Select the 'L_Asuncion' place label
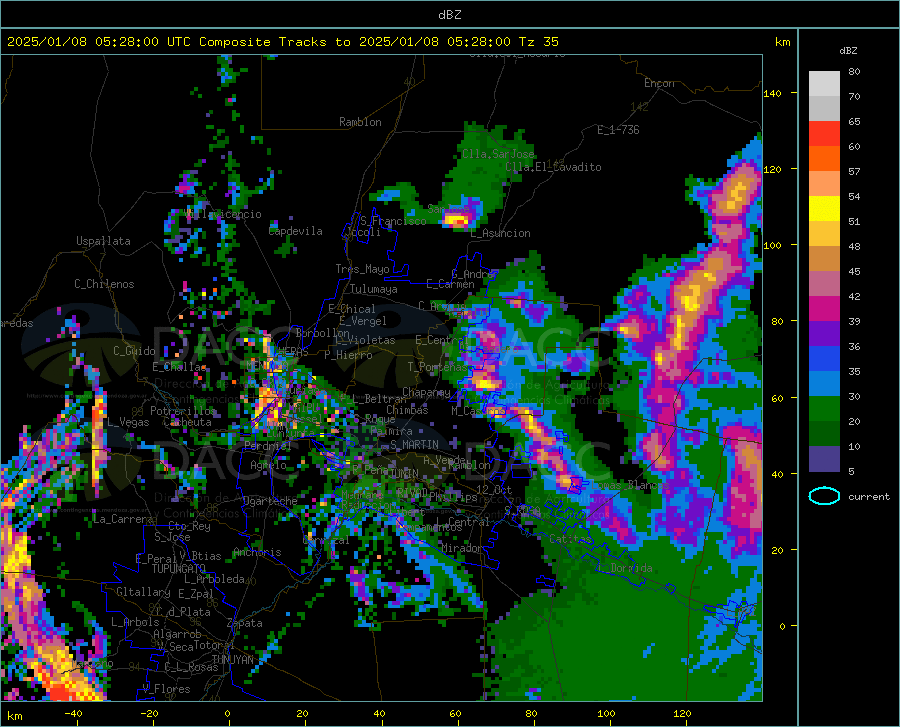The image size is (900, 727). point(501,233)
